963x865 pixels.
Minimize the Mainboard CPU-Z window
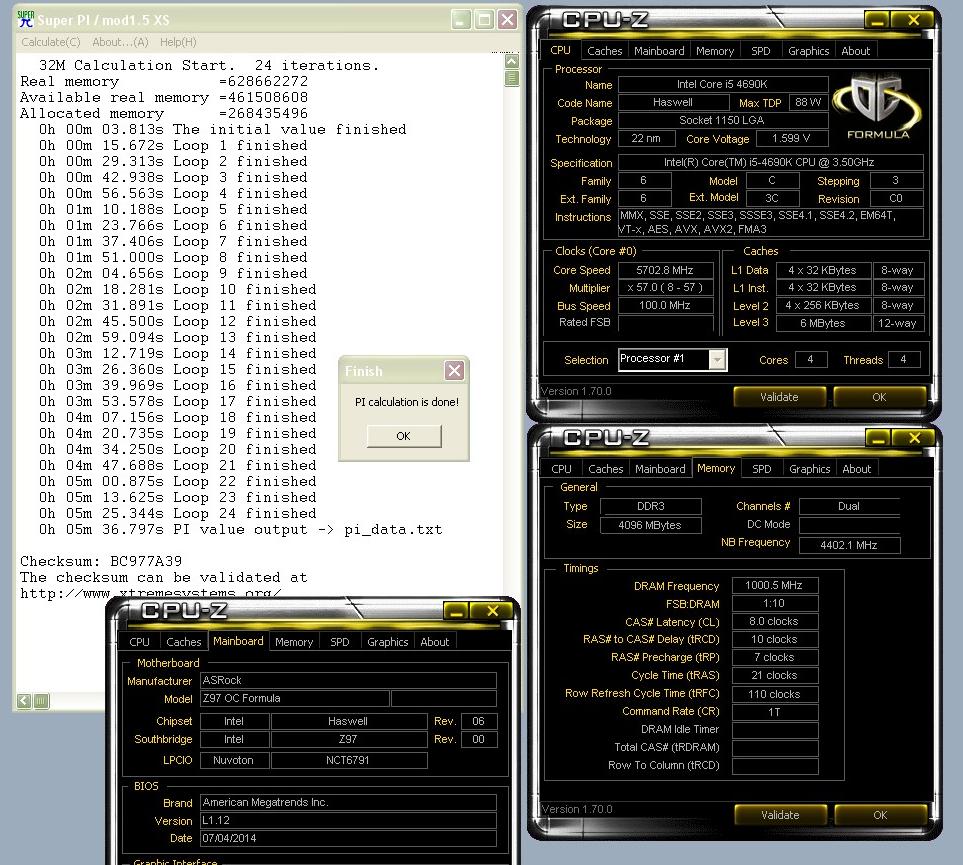pyautogui.click(x=456, y=611)
